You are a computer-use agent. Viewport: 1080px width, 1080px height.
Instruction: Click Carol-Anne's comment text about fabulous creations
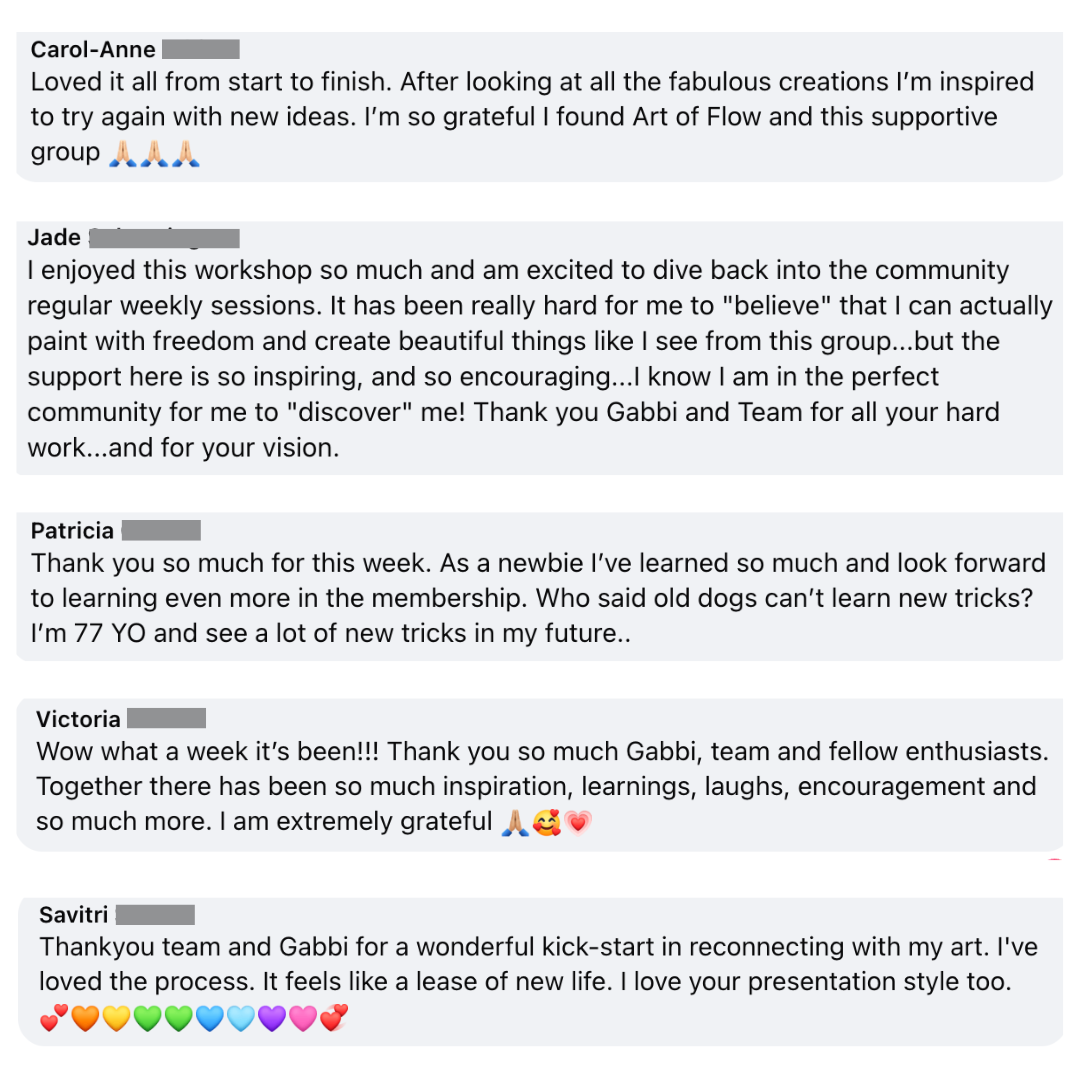532,117
